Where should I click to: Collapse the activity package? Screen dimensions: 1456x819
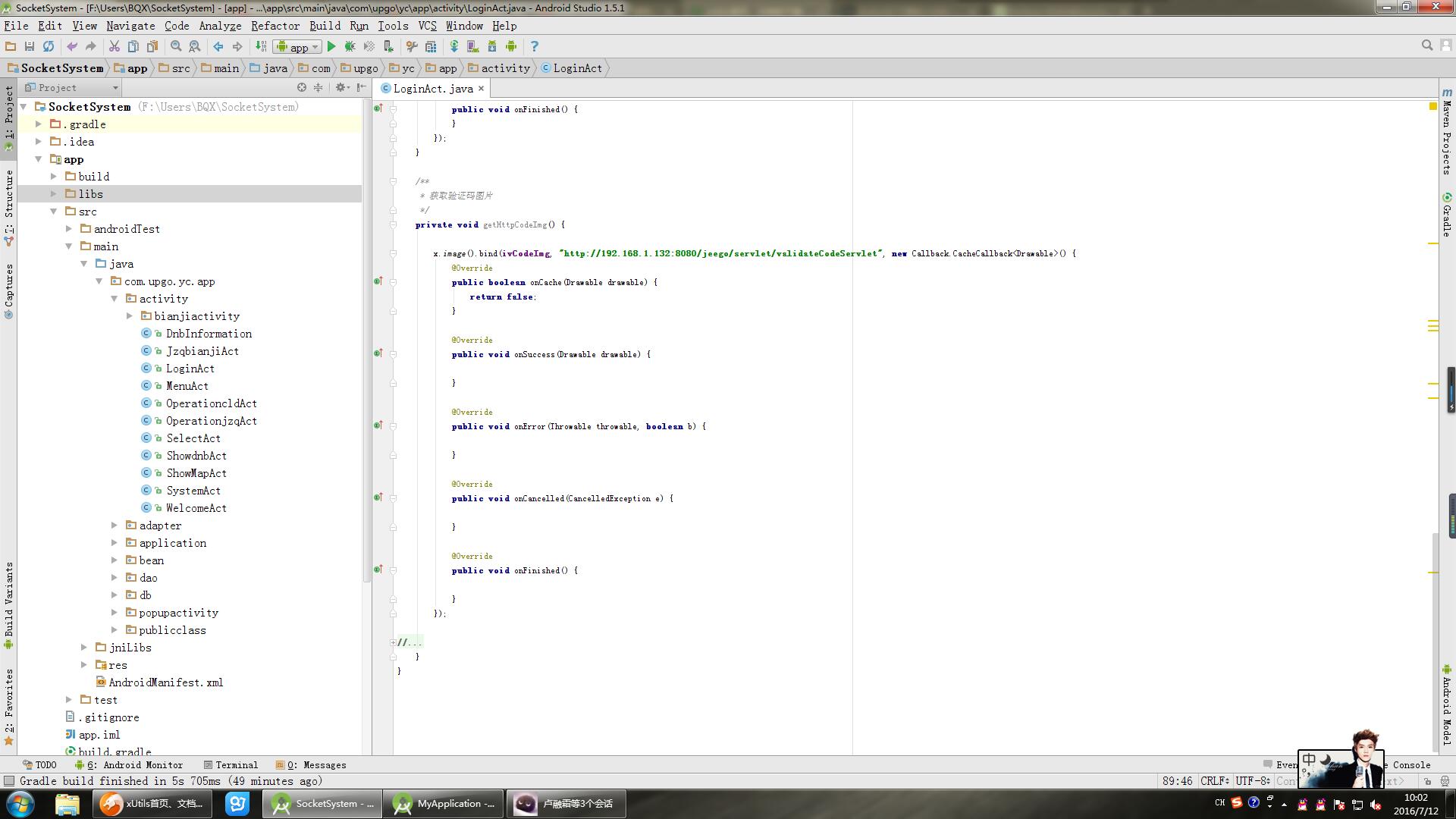pos(115,299)
